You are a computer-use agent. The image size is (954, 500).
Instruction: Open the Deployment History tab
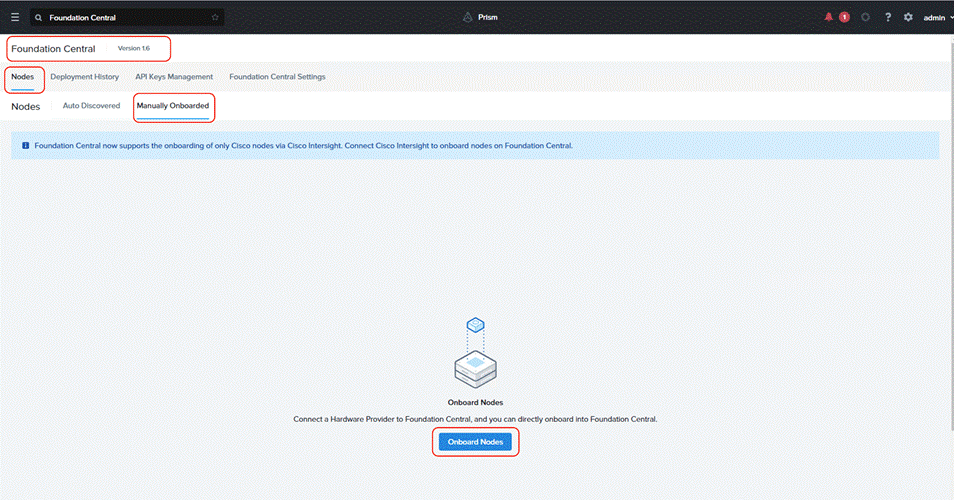pyautogui.click(x=85, y=77)
